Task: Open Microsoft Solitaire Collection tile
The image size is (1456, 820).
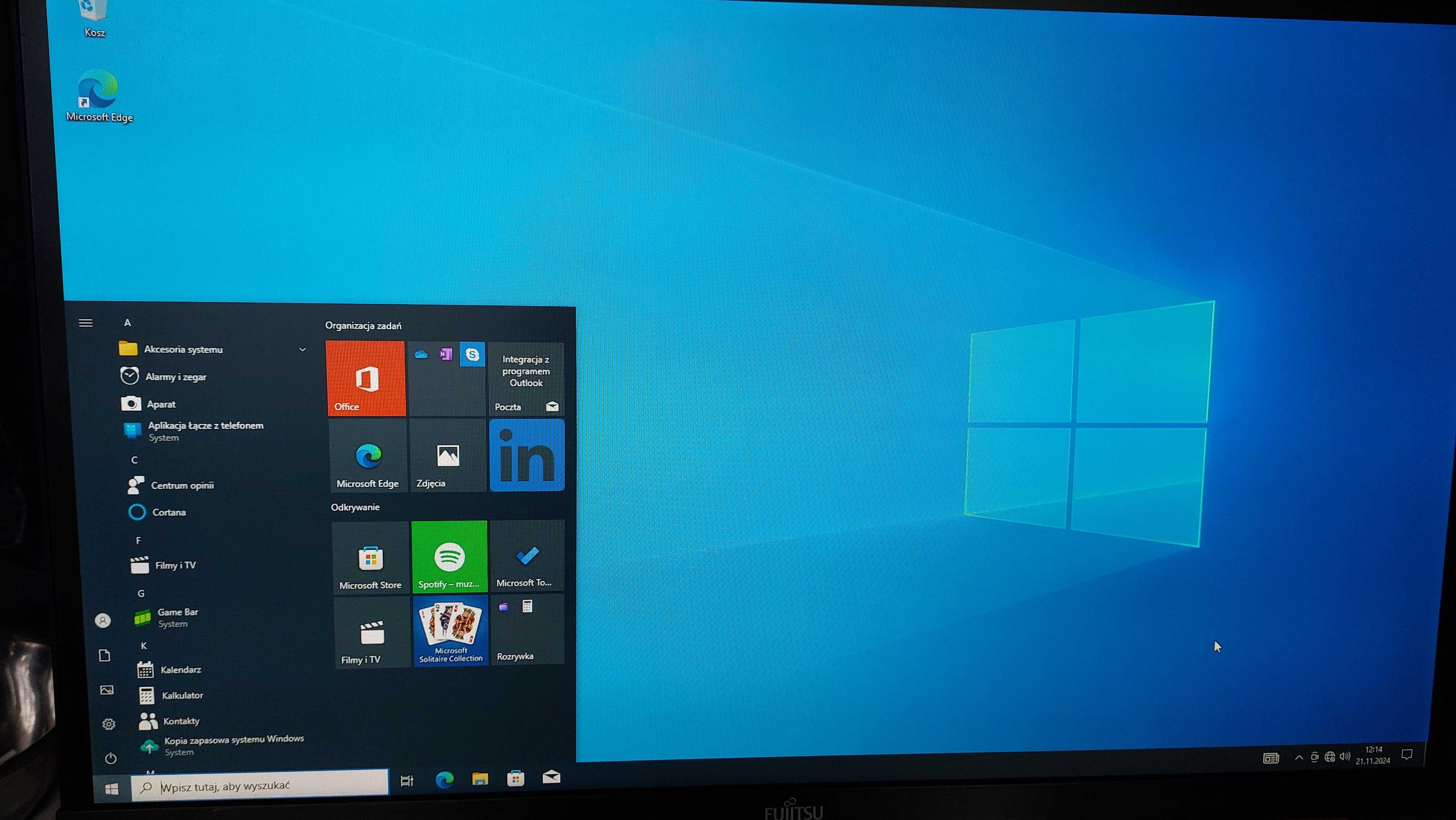Action: [x=451, y=631]
